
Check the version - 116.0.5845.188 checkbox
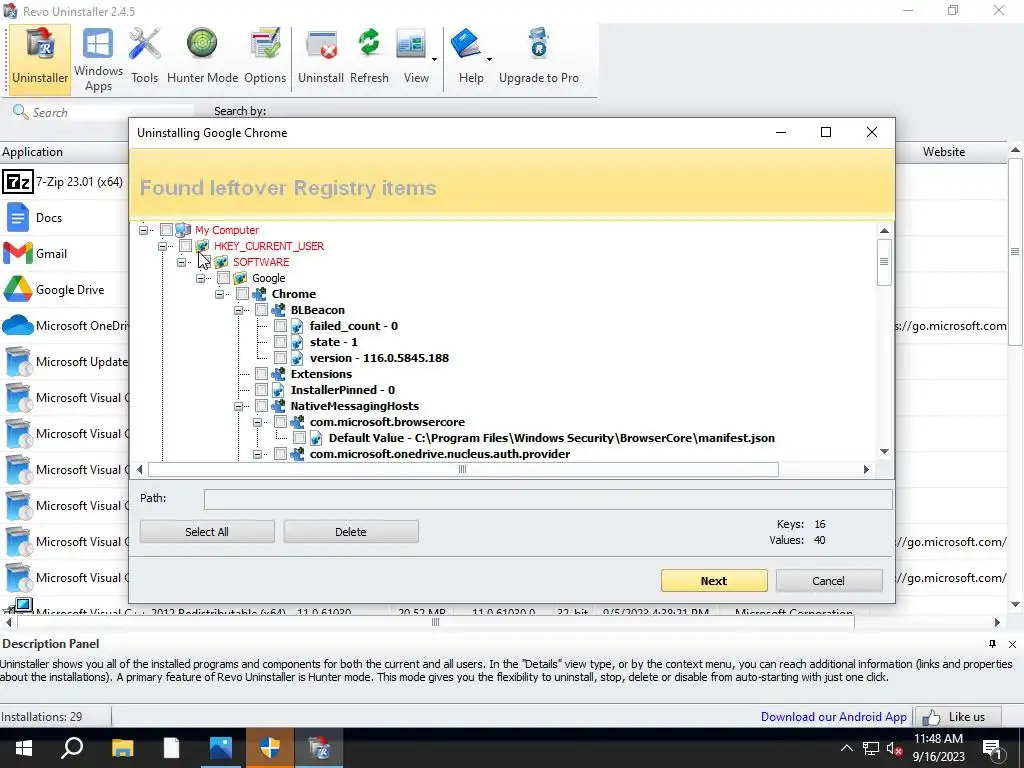pyautogui.click(x=280, y=357)
